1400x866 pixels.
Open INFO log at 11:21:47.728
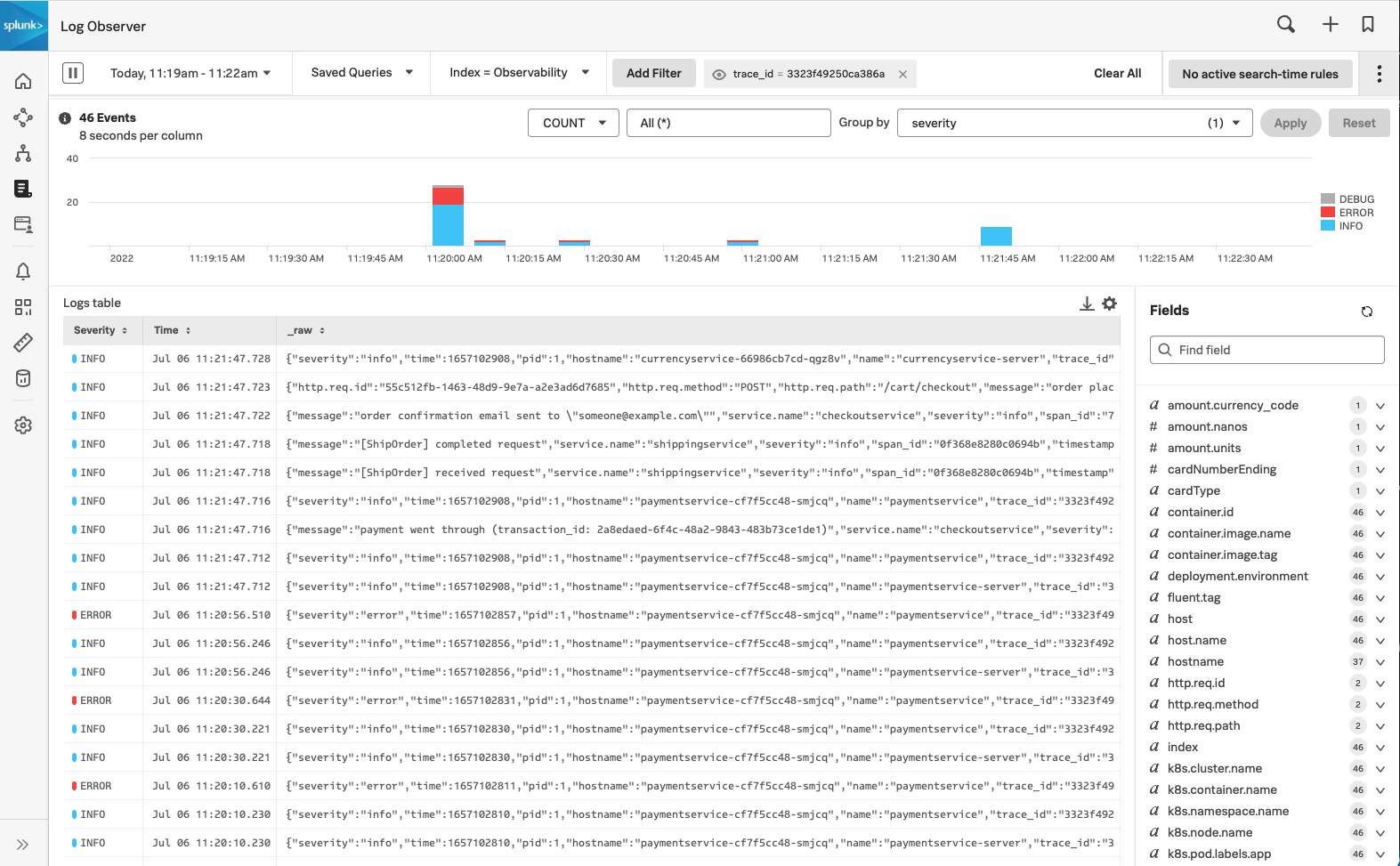591,359
